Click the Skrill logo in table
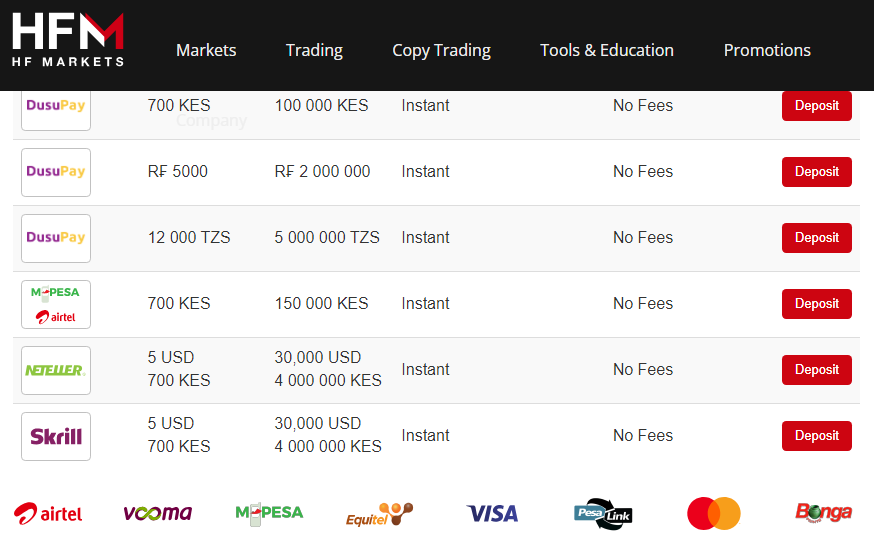 [x=56, y=436]
